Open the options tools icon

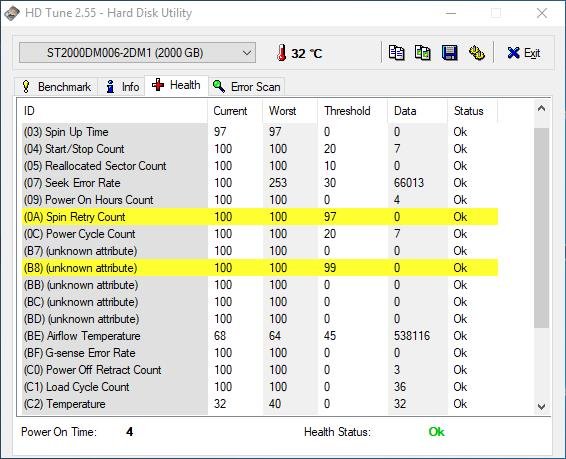pyautogui.click(x=477, y=53)
